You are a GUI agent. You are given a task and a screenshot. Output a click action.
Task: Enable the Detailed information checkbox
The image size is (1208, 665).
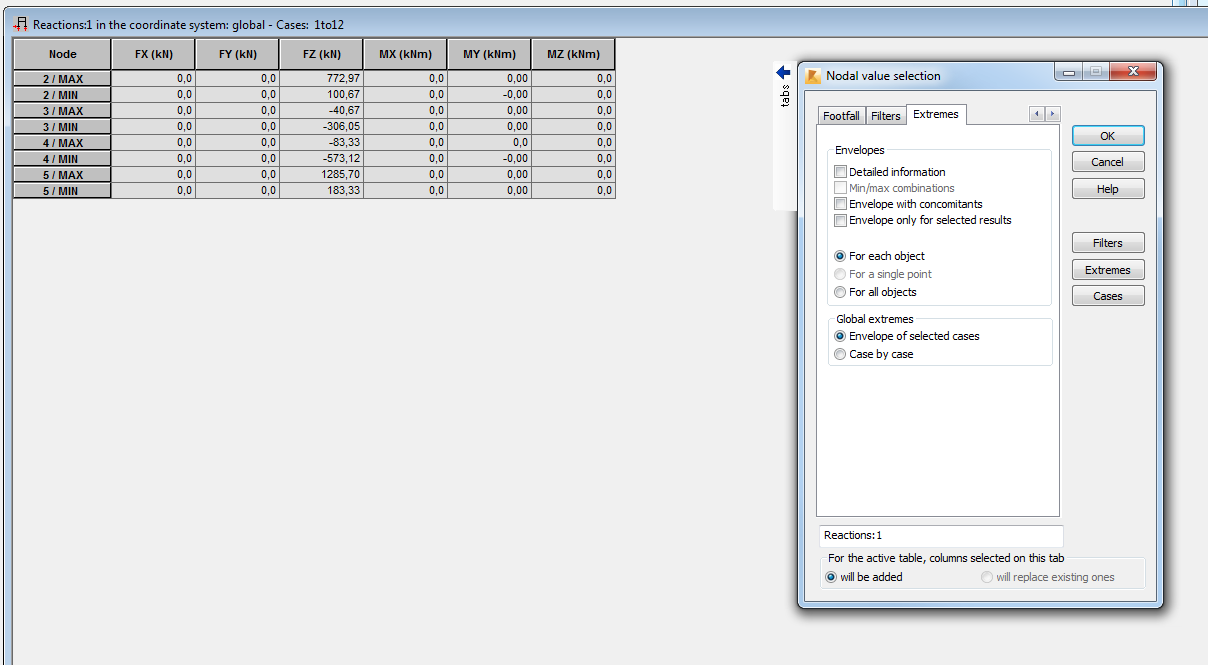tap(840, 171)
